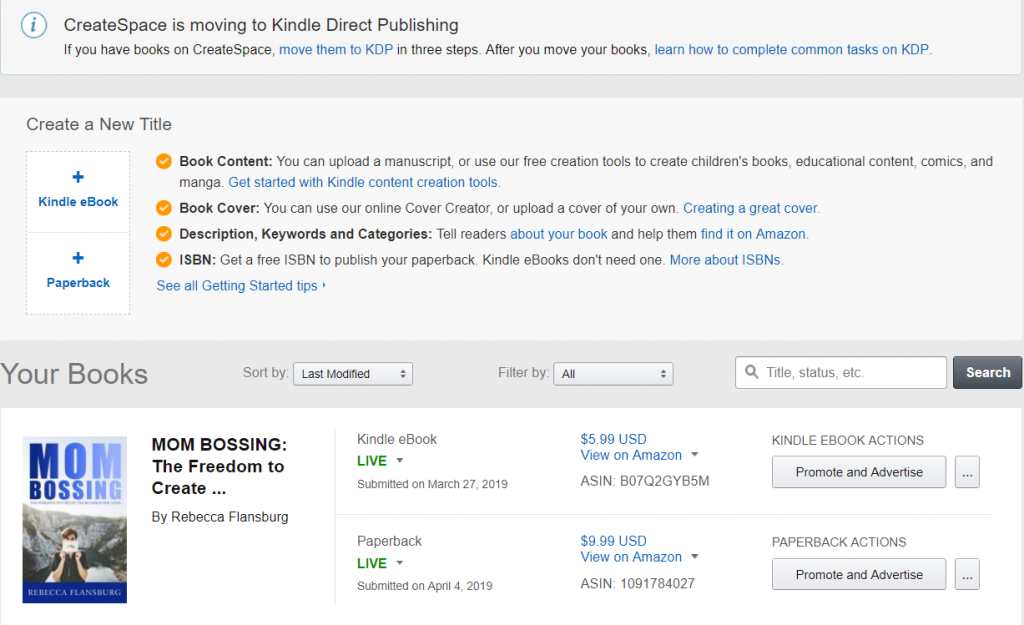The height and width of the screenshot is (625, 1024).
Task: Open the 'More about ISBNs' link
Action: point(725,260)
